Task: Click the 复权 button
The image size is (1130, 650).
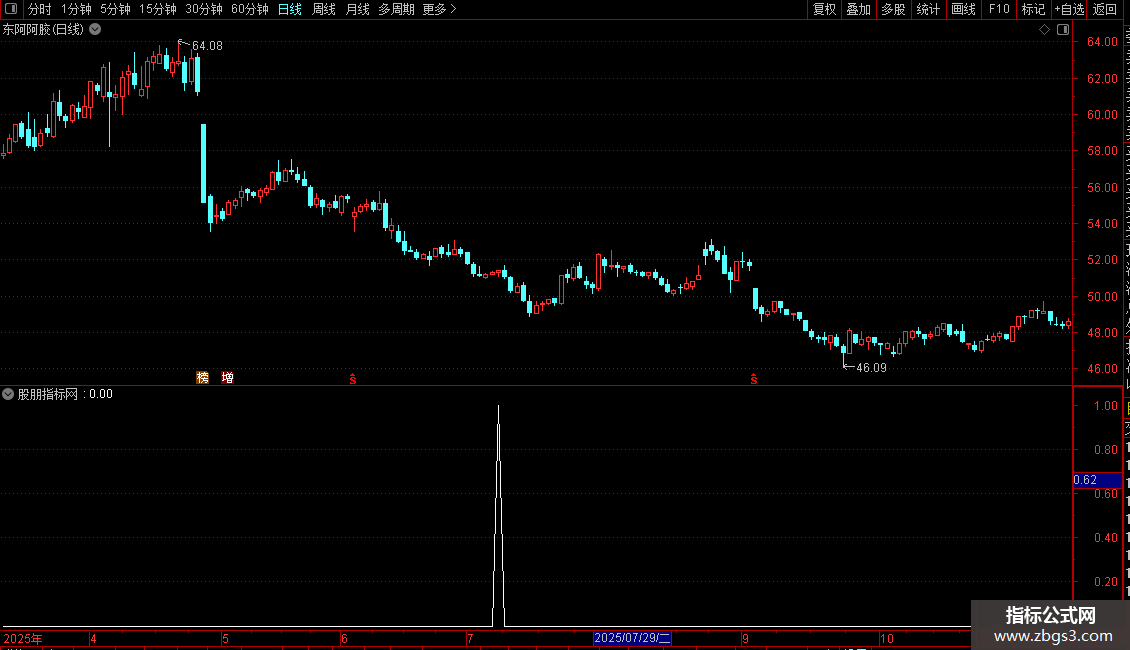Action: pos(824,9)
